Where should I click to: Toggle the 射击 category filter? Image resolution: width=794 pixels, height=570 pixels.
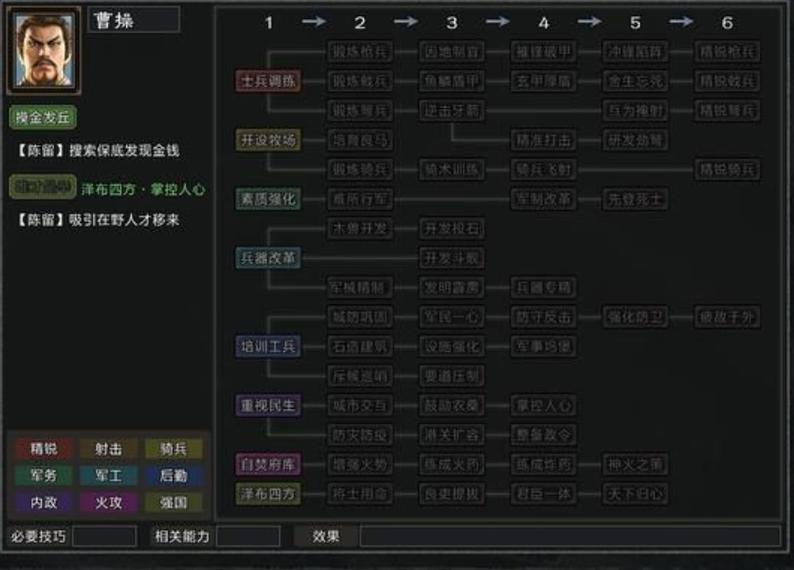click(108, 449)
